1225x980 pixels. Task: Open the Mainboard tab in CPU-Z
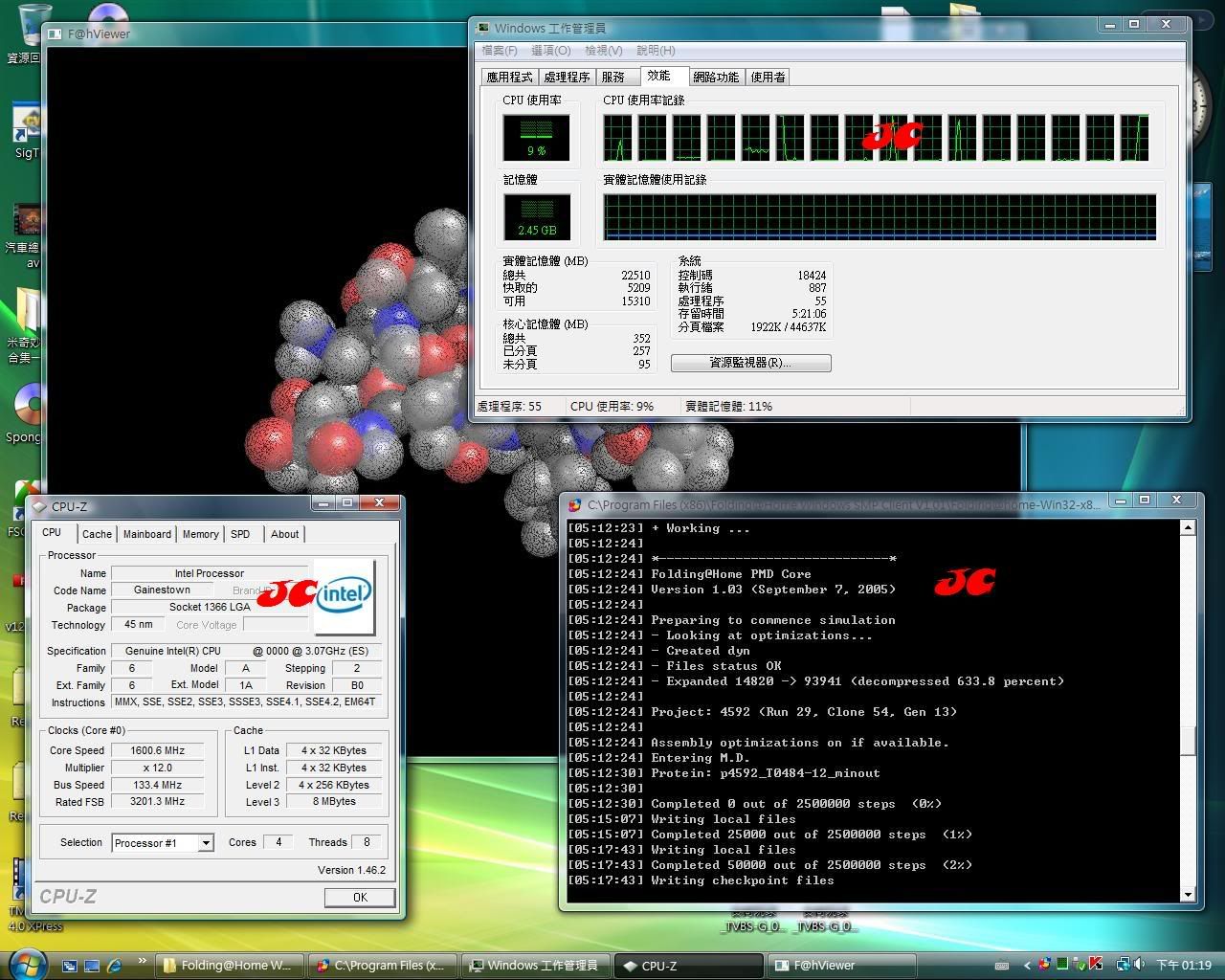click(147, 534)
